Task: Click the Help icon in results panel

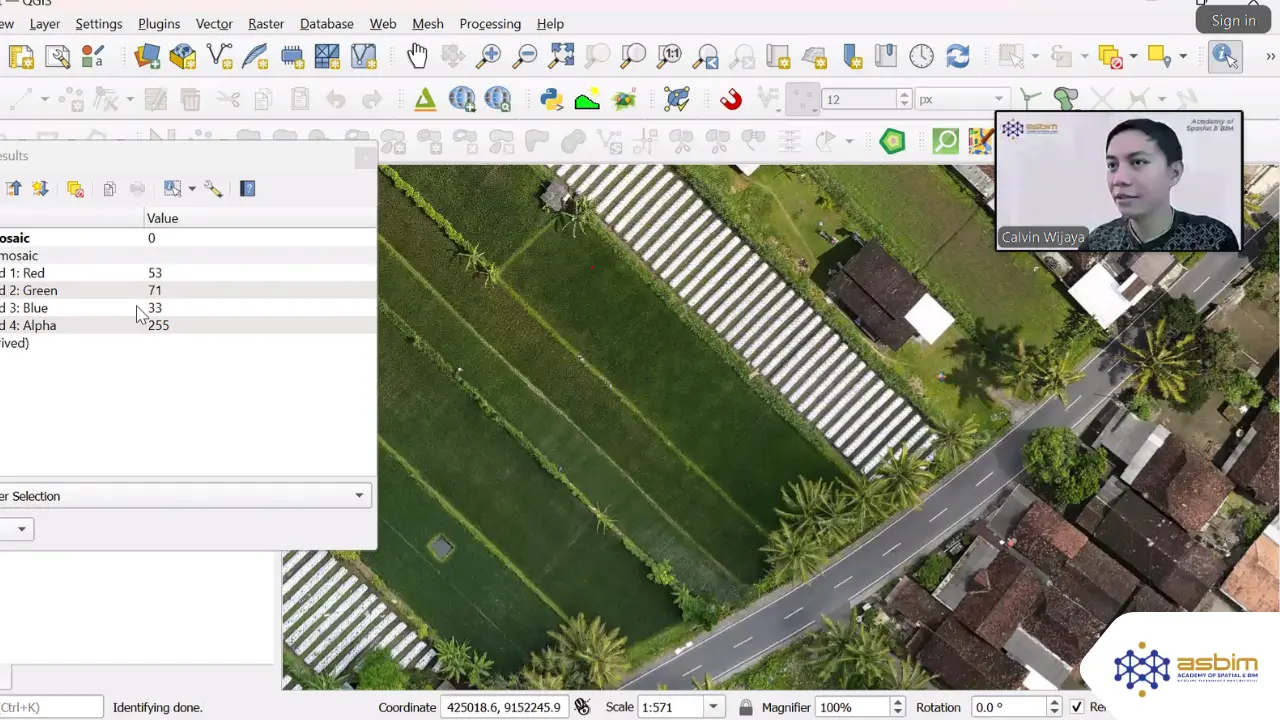Action: click(x=248, y=188)
